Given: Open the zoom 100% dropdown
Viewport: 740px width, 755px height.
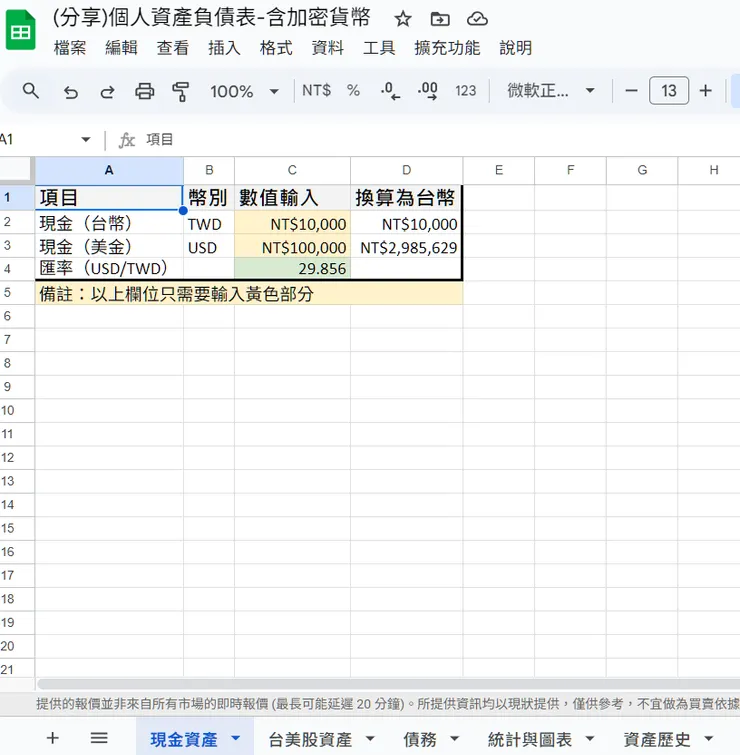Looking at the screenshot, I should (245, 91).
